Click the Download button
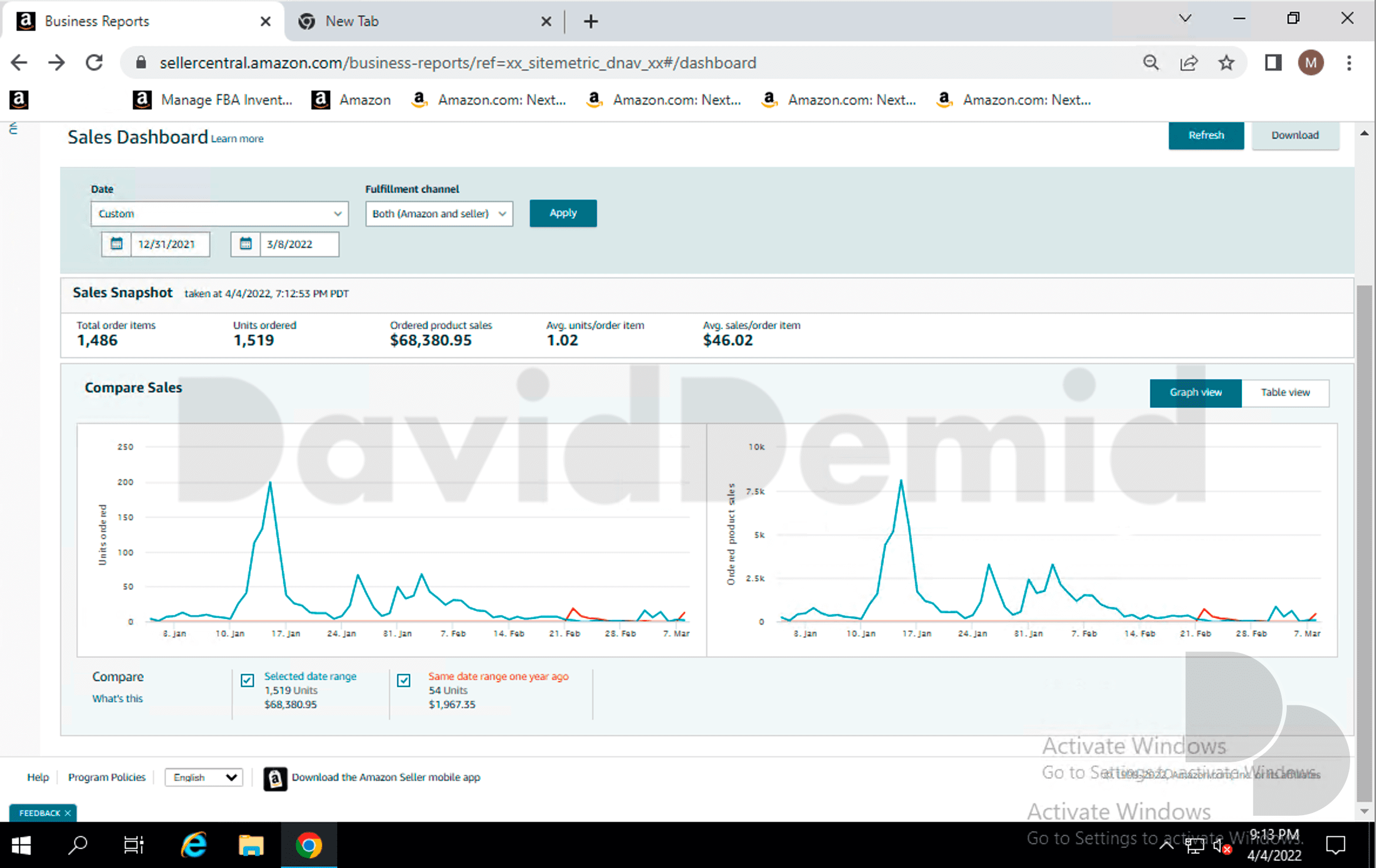1376x868 pixels. click(1295, 136)
